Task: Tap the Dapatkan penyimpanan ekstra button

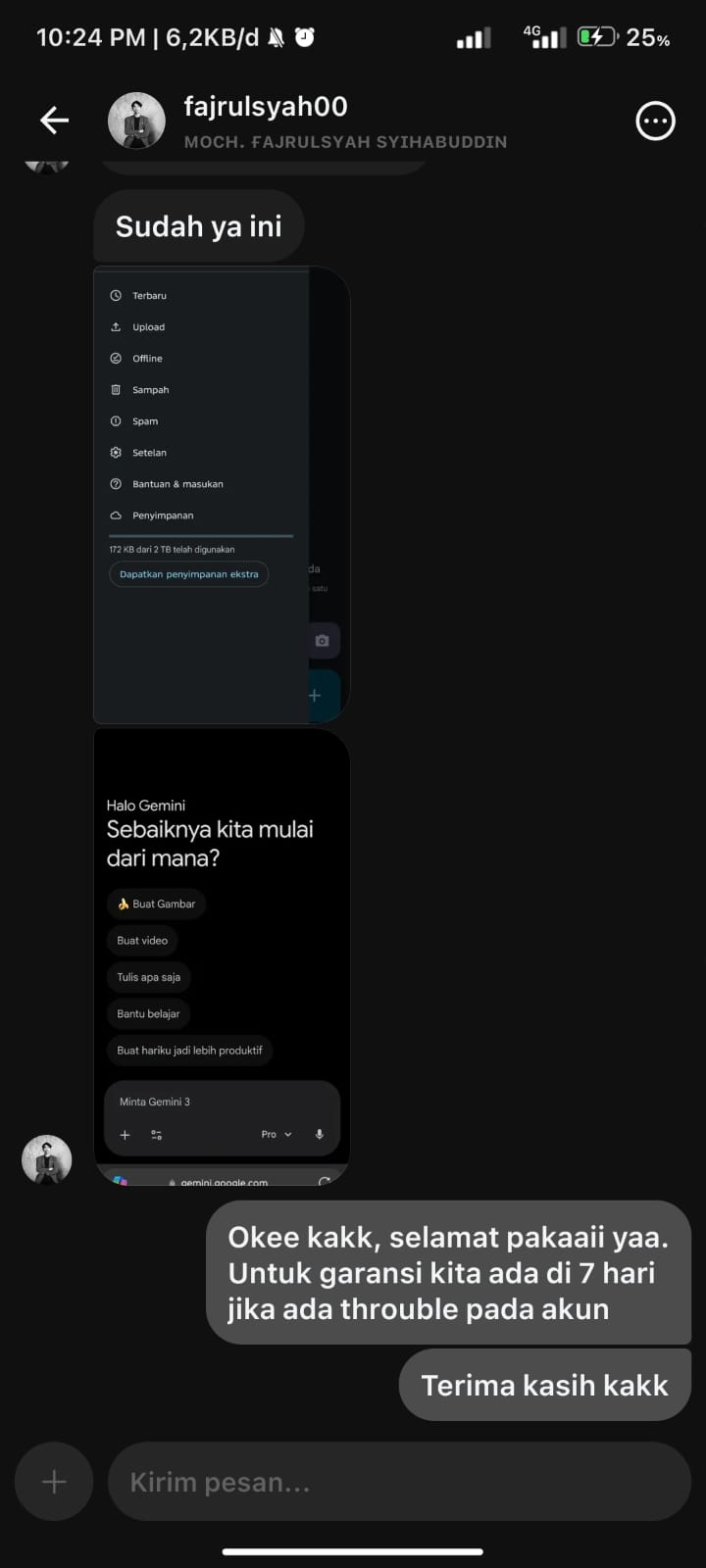Action: tap(188, 573)
